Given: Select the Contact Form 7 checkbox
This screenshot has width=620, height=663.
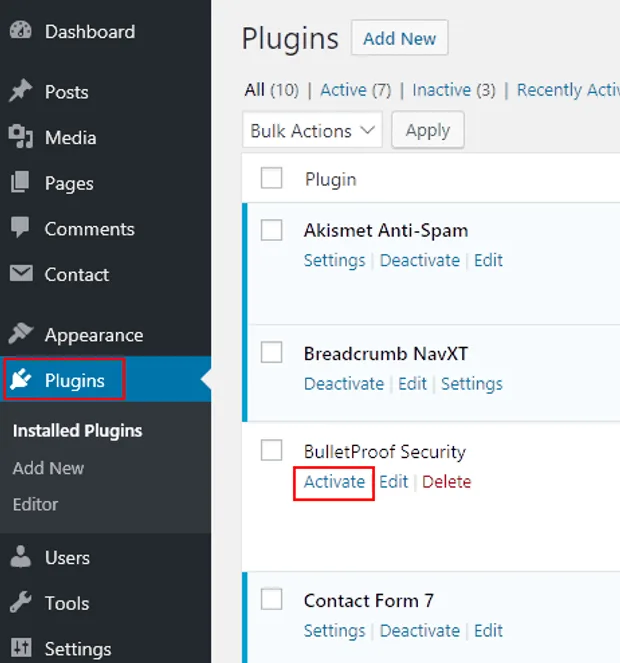Looking at the screenshot, I should [x=272, y=599].
